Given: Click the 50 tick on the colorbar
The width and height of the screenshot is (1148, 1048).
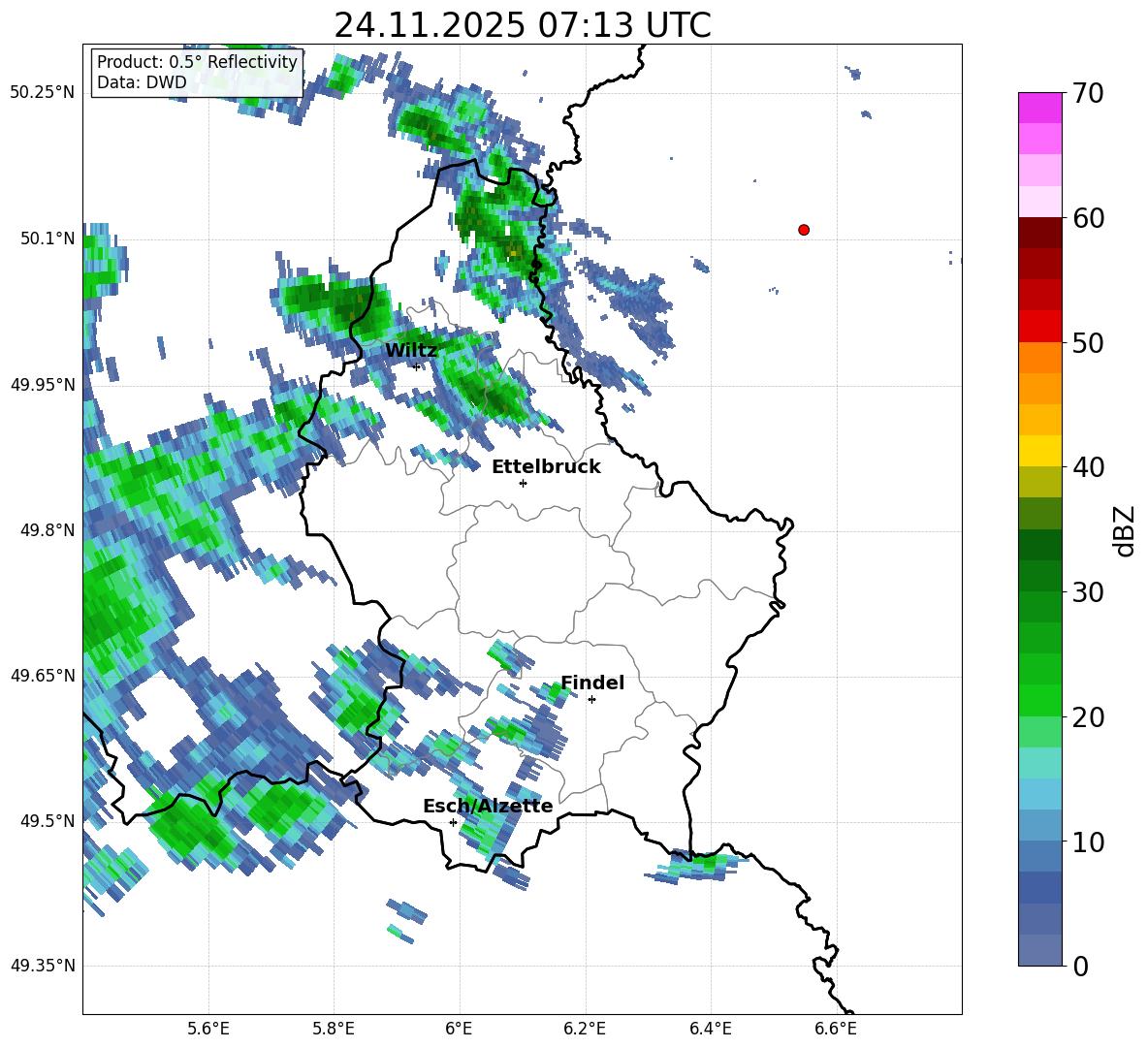Looking at the screenshot, I should (x=1088, y=342).
